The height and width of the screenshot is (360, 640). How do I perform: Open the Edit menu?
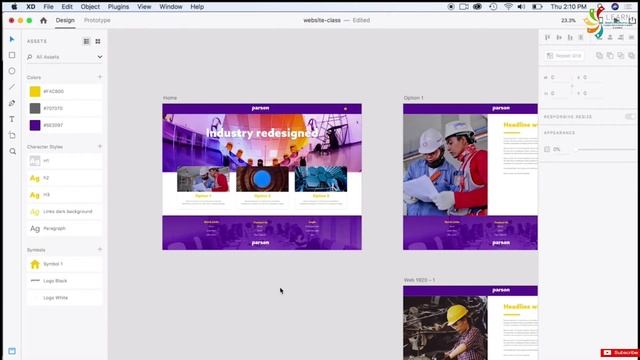(x=67, y=7)
